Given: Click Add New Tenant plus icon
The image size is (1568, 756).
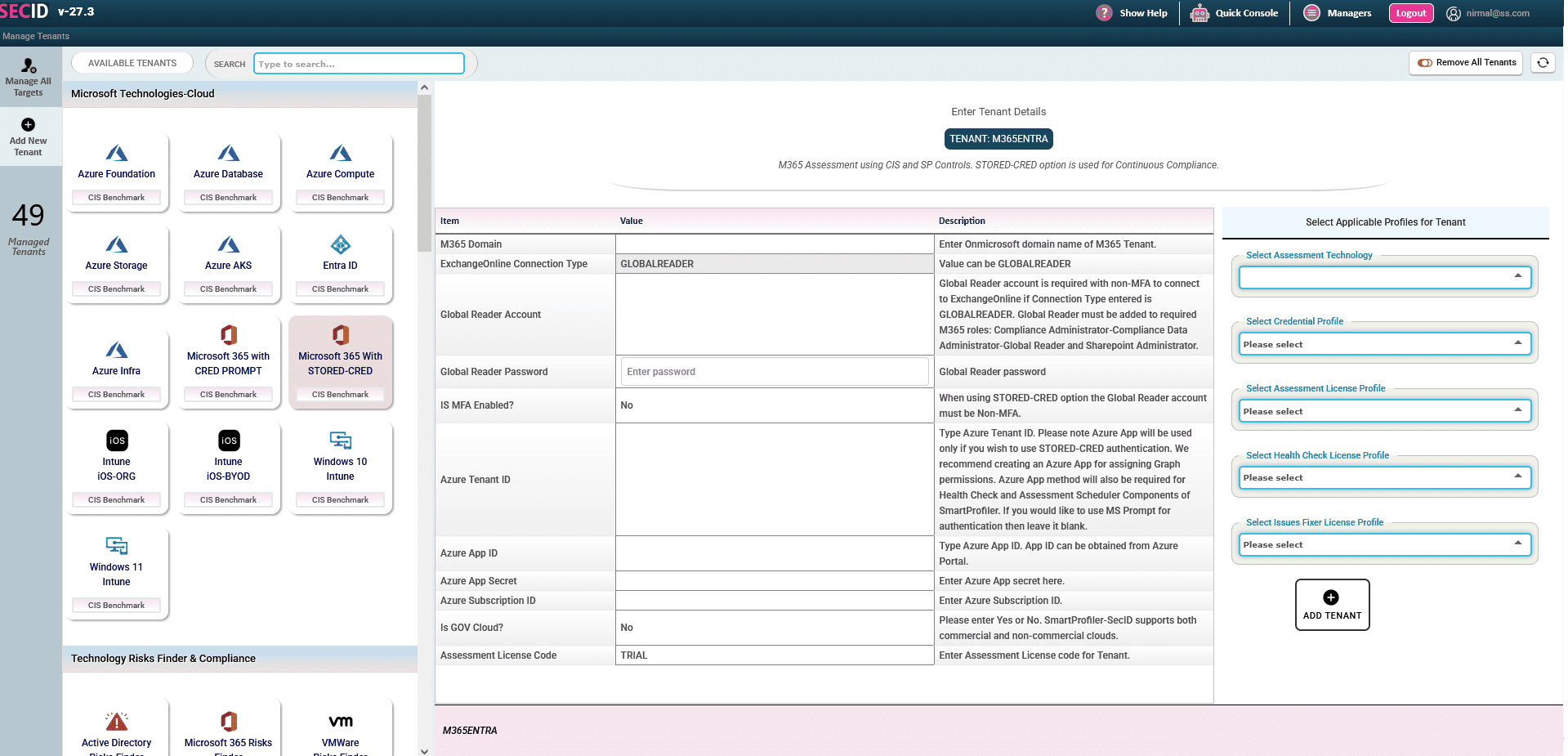Looking at the screenshot, I should pyautogui.click(x=28, y=124).
